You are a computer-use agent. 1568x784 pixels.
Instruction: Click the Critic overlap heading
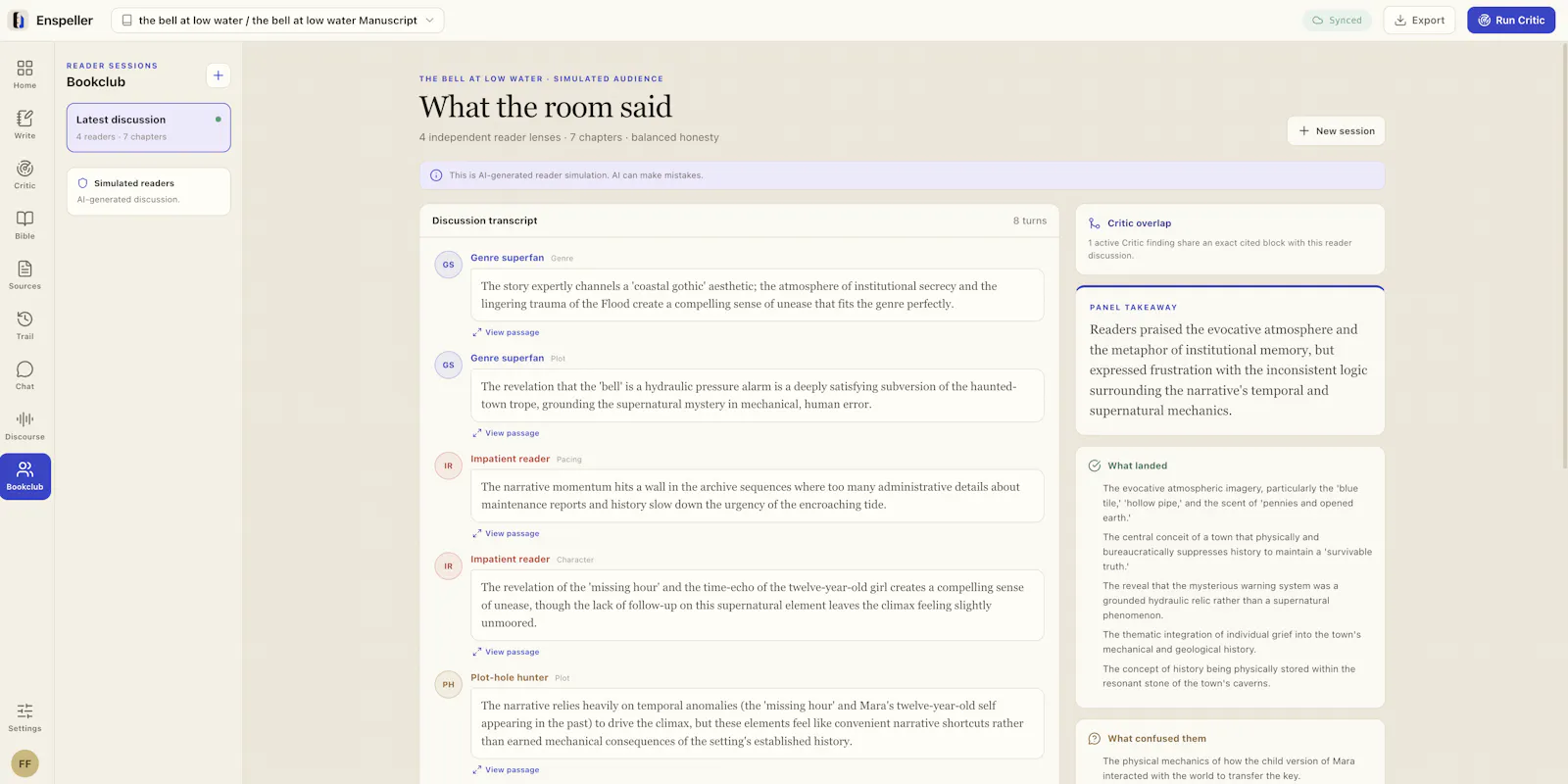tap(1139, 223)
